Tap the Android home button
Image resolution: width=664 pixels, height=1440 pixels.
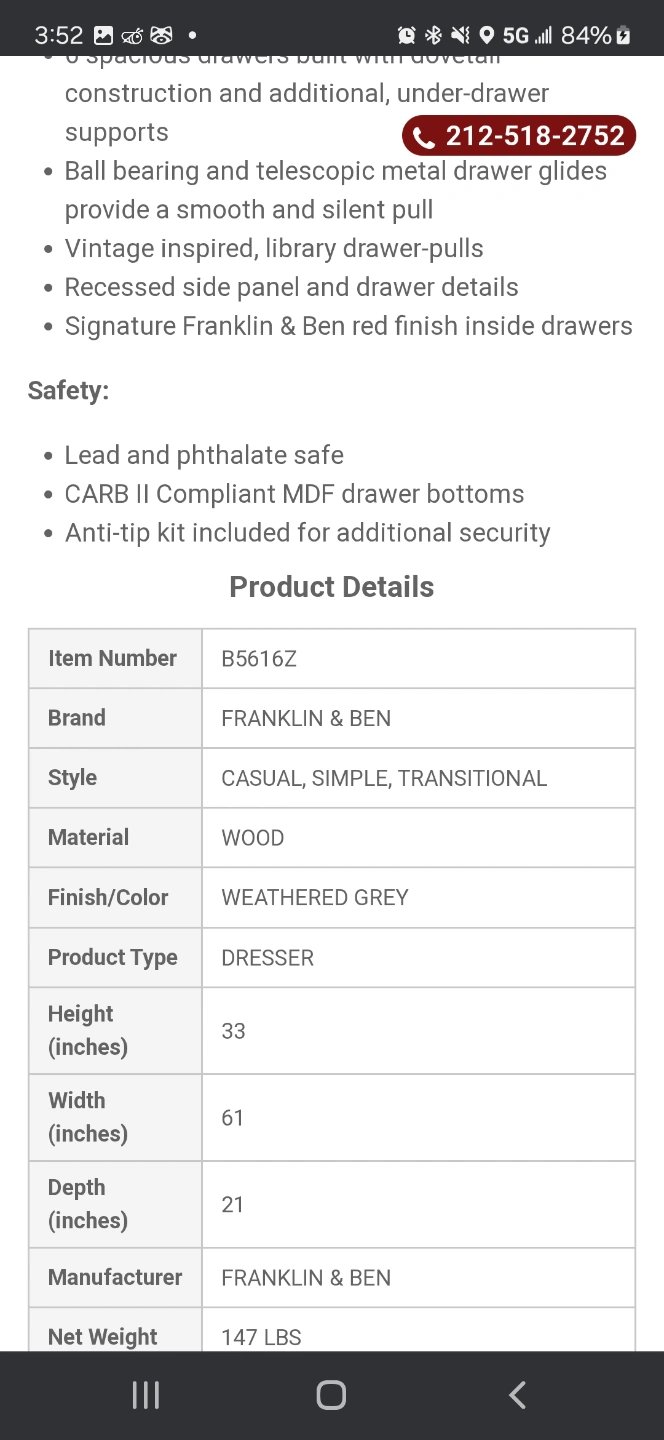click(x=331, y=1395)
